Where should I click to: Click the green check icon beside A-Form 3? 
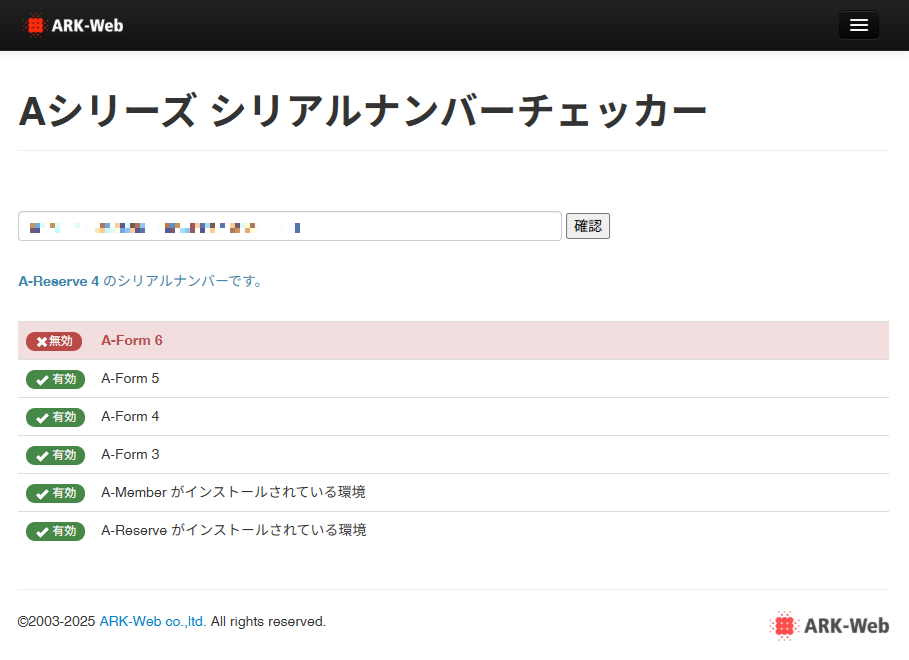pos(41,455)
